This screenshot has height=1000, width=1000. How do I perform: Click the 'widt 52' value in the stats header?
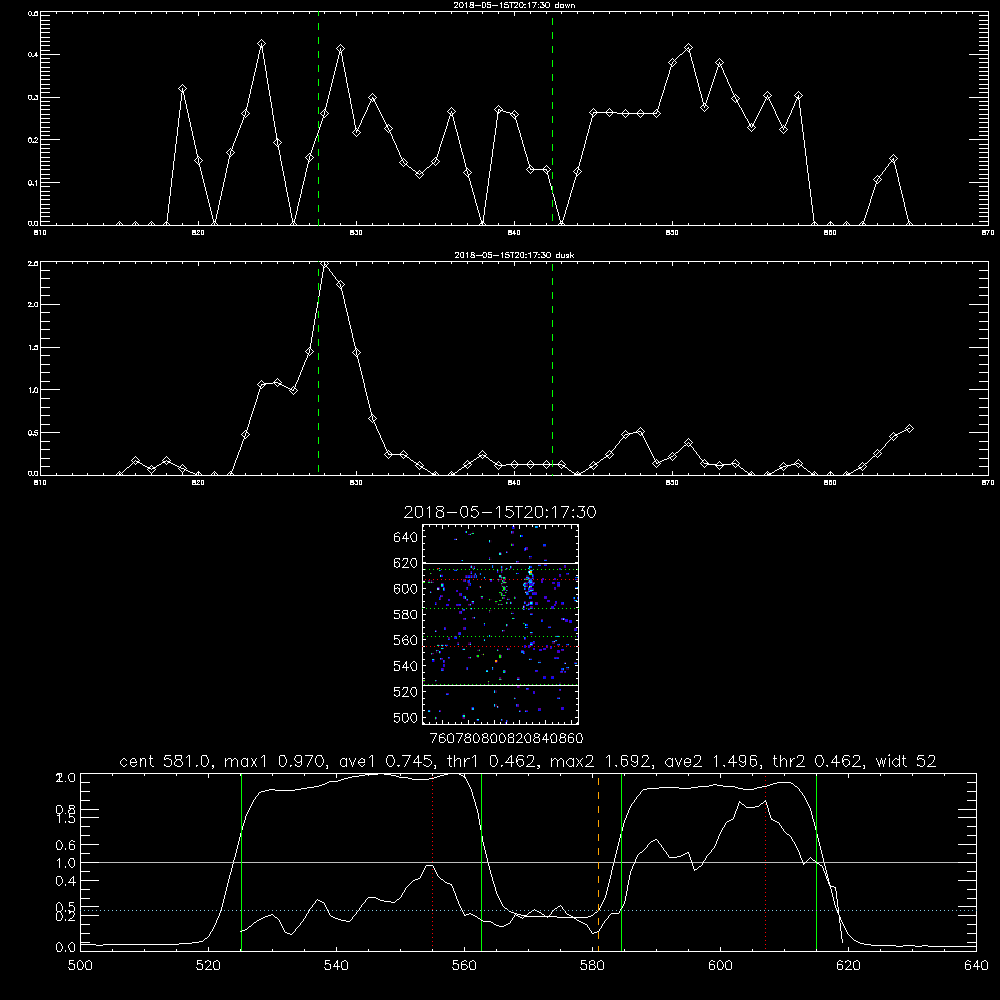coord(906,761)
